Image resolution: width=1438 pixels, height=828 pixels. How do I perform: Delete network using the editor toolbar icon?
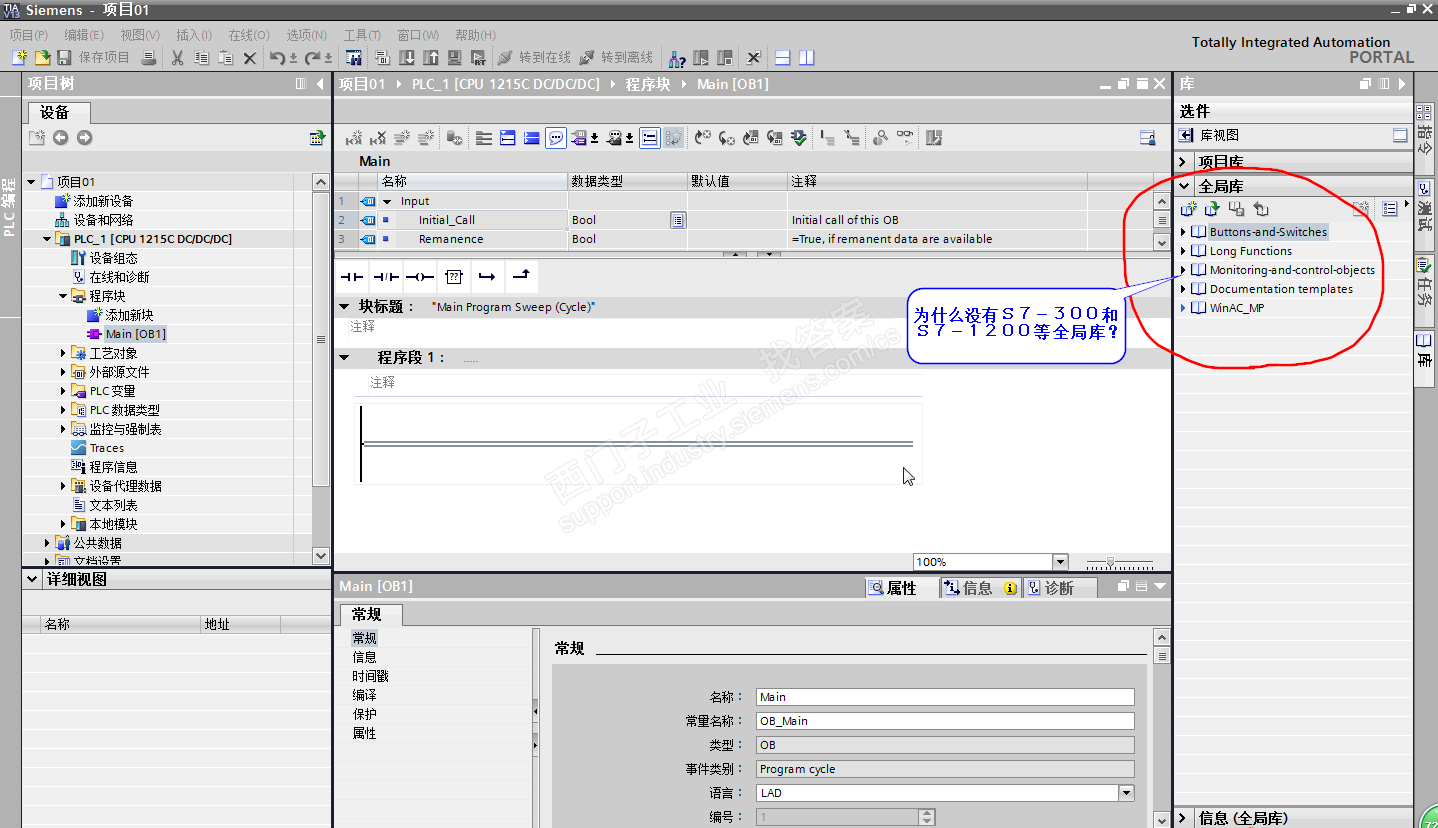[378, 138]
